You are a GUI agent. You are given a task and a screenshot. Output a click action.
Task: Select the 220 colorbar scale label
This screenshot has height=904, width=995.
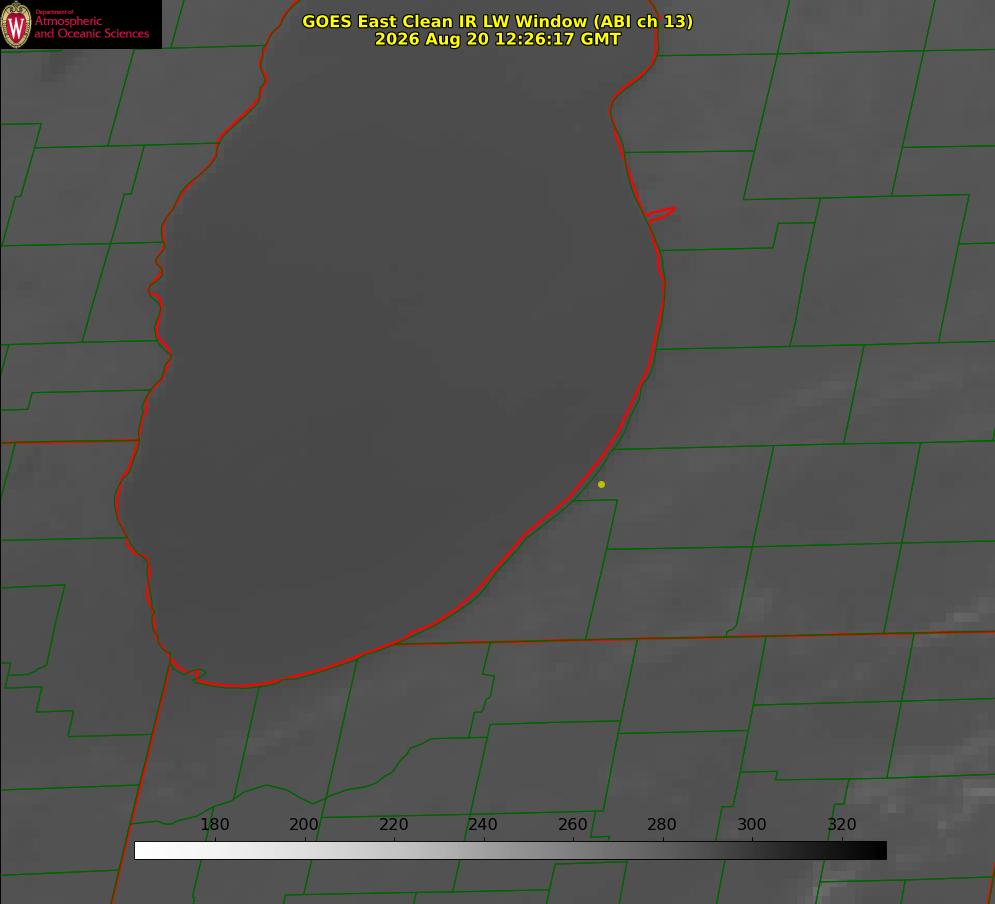click(x=393, y=824)
